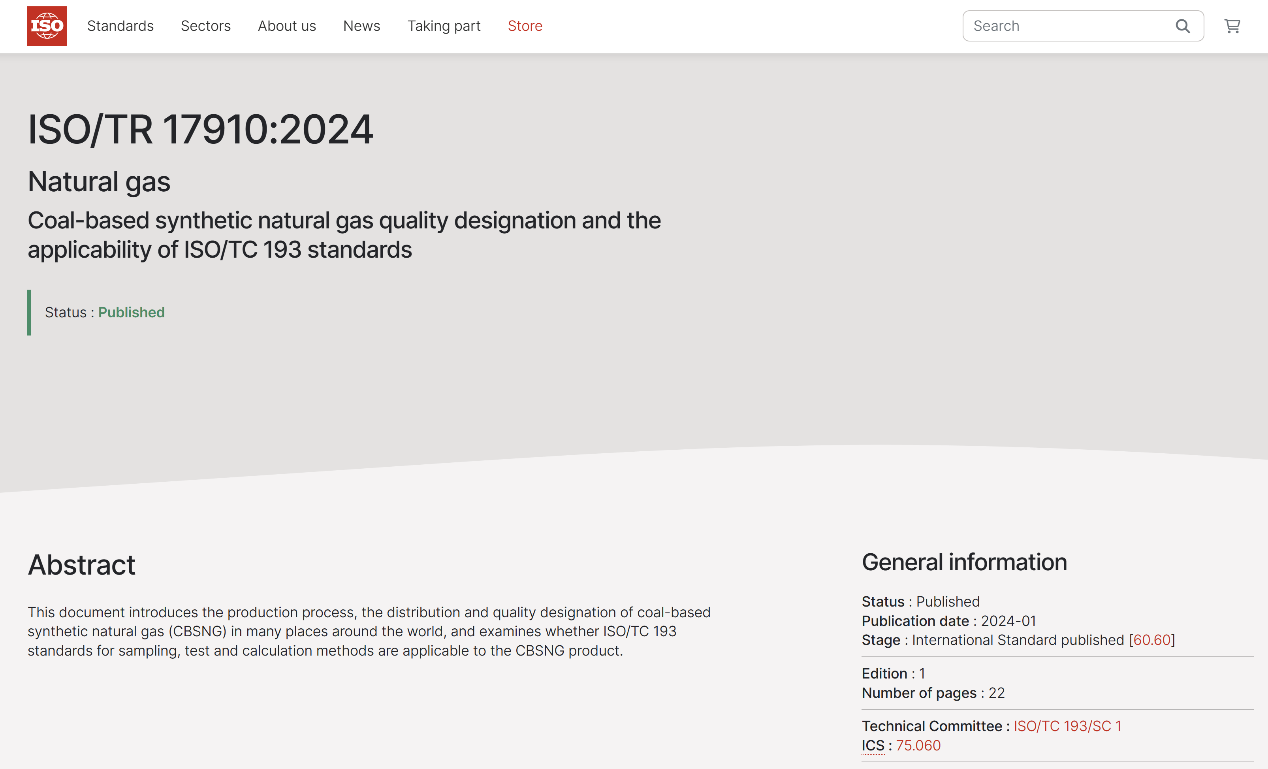Click the Coal-based synthetic natural gas subtitle
1268x769 pixels.
pos(344,235)
